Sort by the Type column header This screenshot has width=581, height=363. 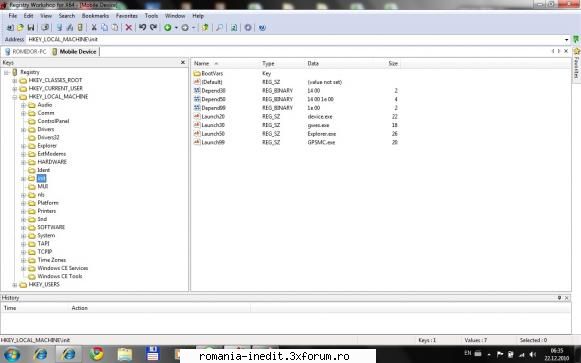(282, 63)
